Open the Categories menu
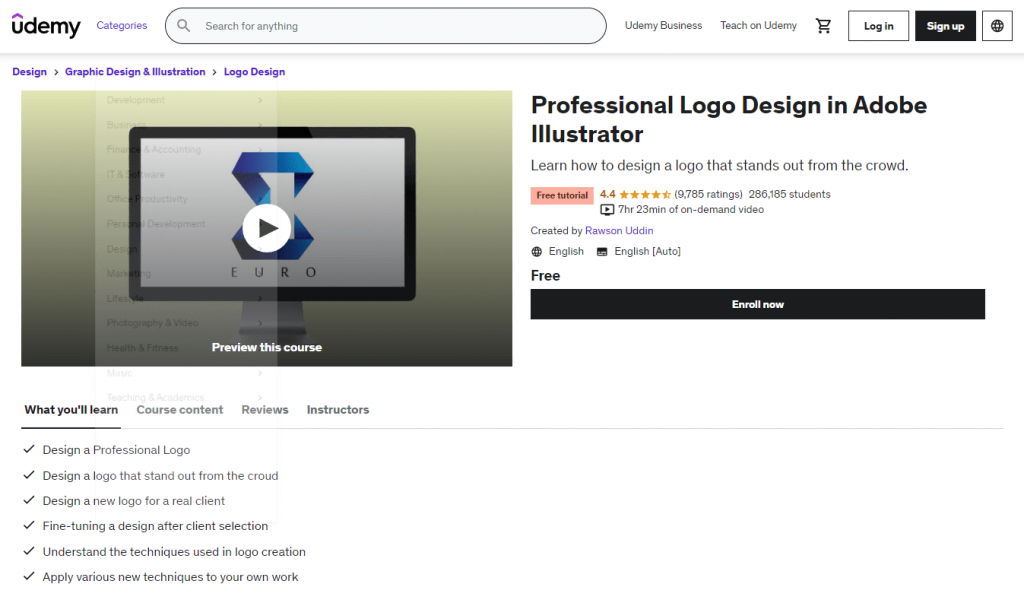The height and width of the screenshot is (603, 1024). point(121,25)
